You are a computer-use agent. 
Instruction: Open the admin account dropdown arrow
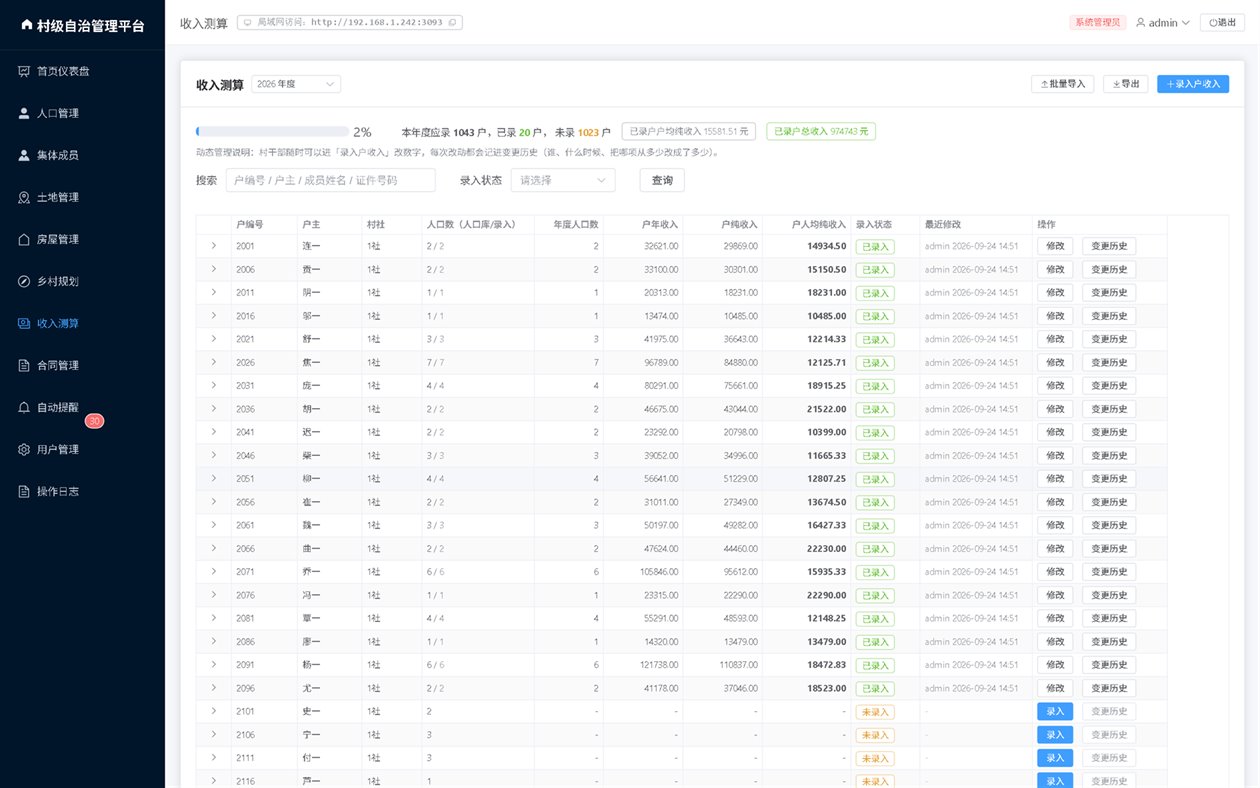(x=1186, y=22)
